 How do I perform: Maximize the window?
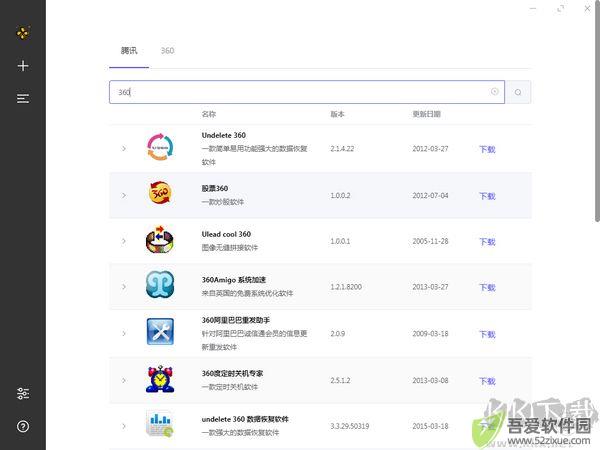pos(561,8)
